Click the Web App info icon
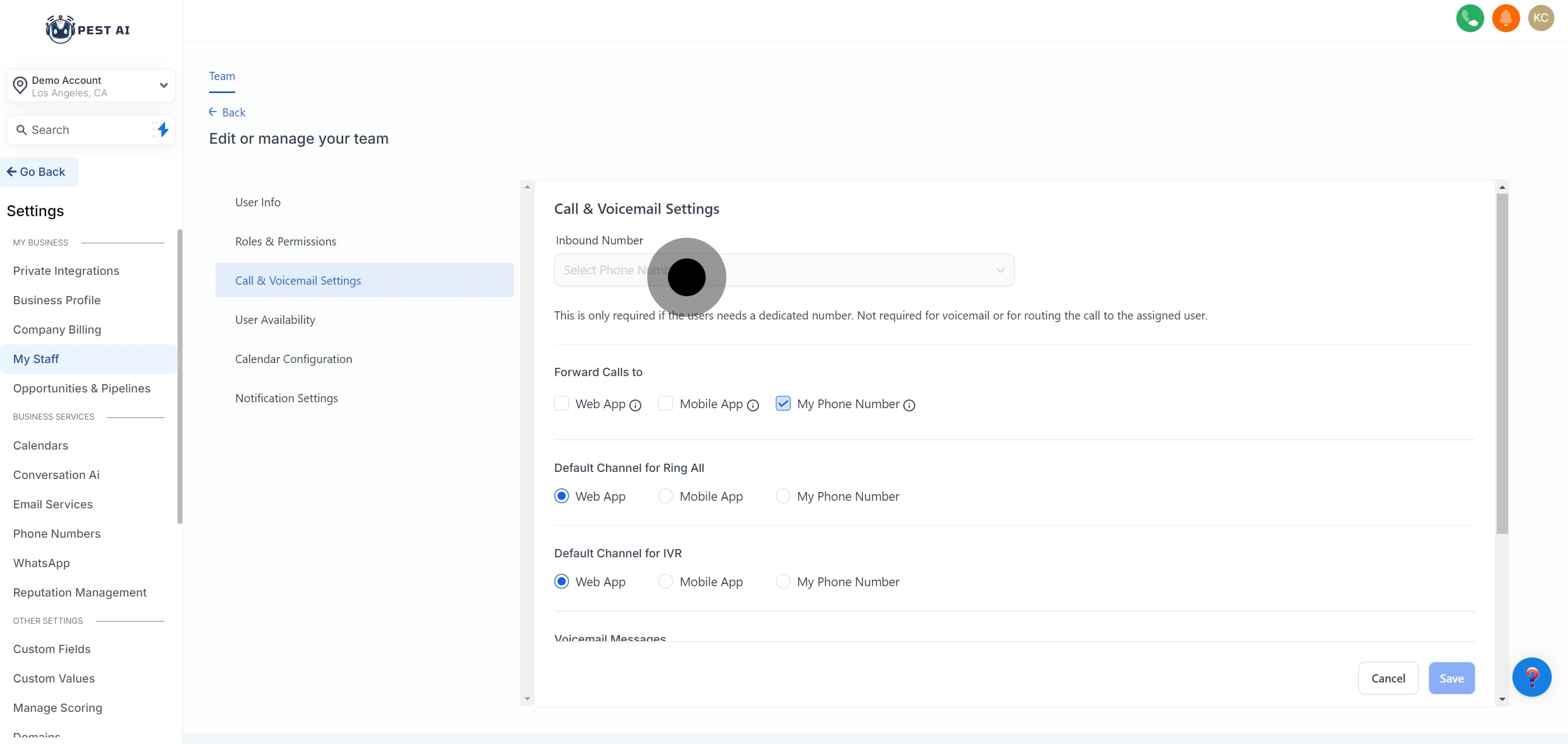The height and width of the screenshot is (744, 1568). tap(635, 405)
